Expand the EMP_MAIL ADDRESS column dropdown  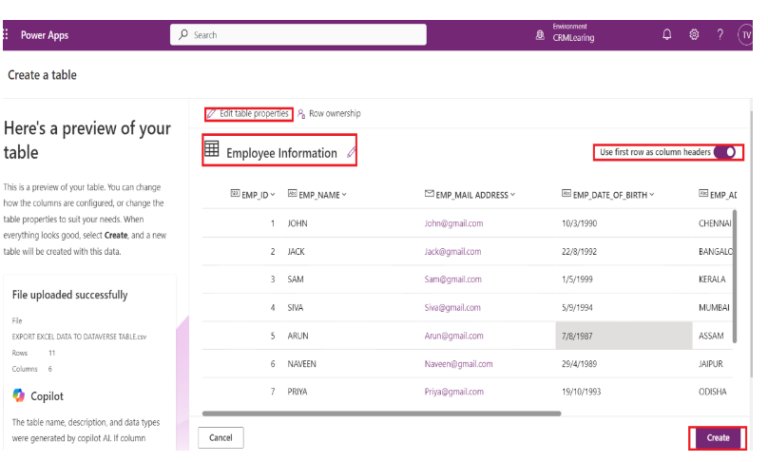pyautogui.click(x=513, y=194)
